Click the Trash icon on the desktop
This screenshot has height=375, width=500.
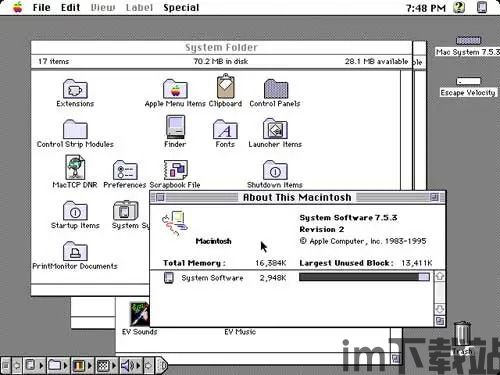462,333
